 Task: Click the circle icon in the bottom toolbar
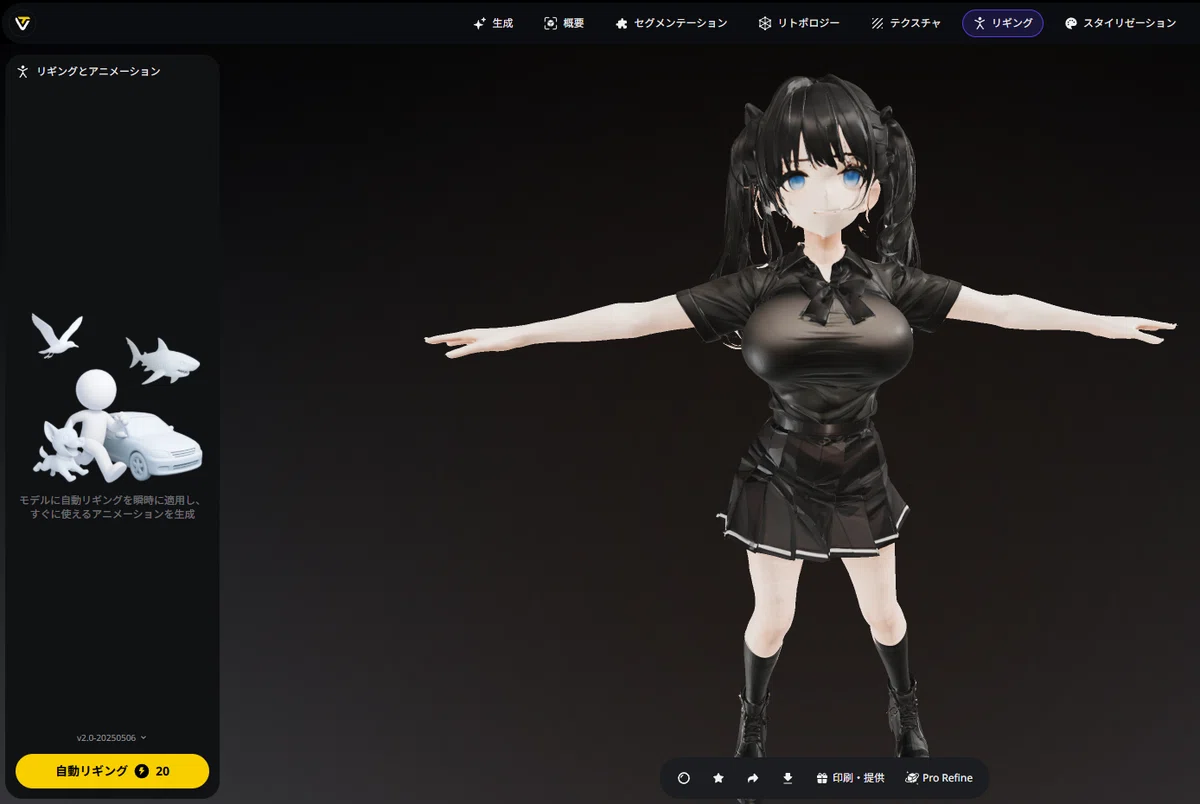point(684,778)
